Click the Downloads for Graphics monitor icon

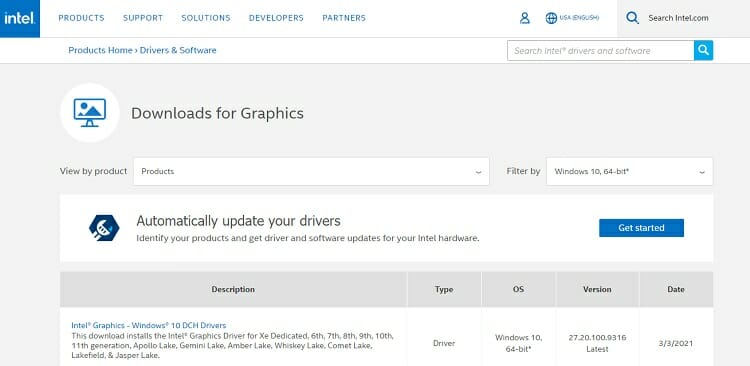point(90,113)
